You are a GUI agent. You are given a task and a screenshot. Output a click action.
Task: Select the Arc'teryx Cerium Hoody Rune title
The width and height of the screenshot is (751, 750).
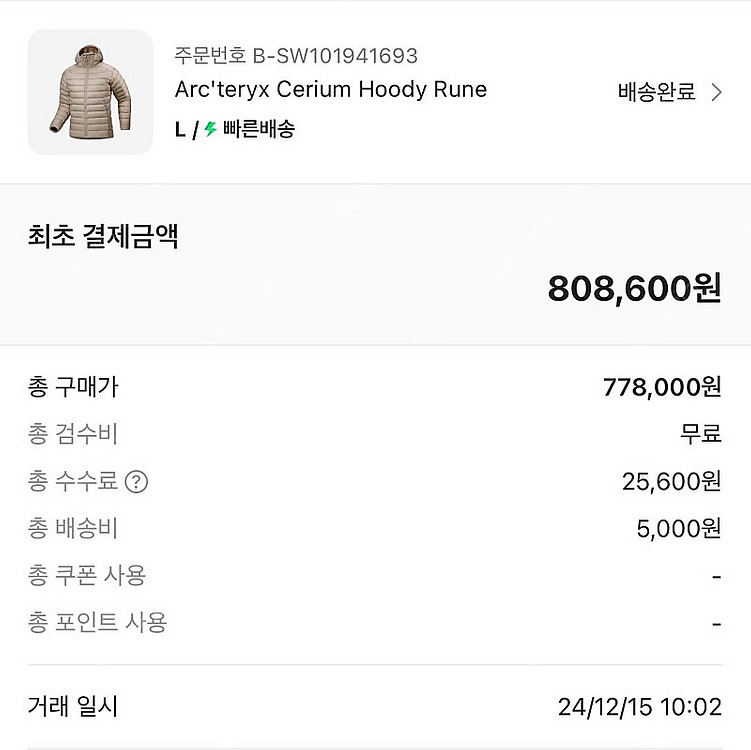pos(330,89)
